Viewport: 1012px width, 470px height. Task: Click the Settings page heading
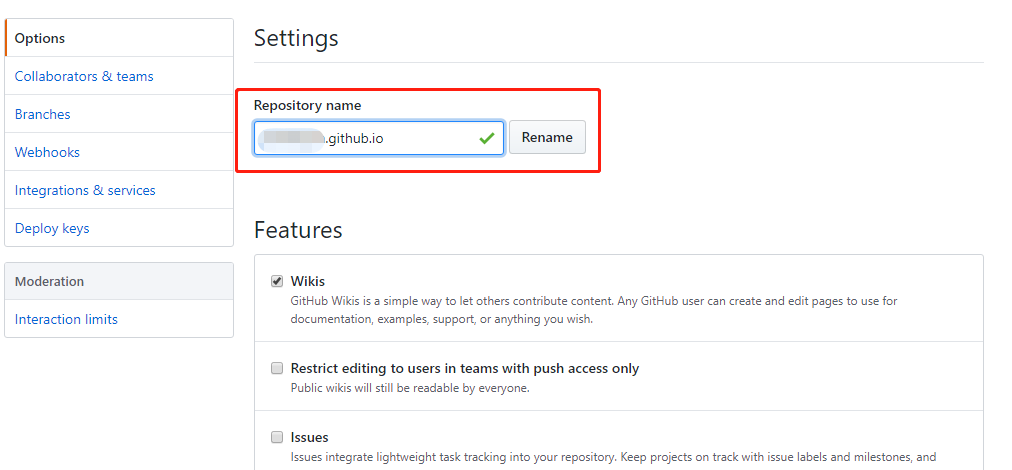click(296, 38)
